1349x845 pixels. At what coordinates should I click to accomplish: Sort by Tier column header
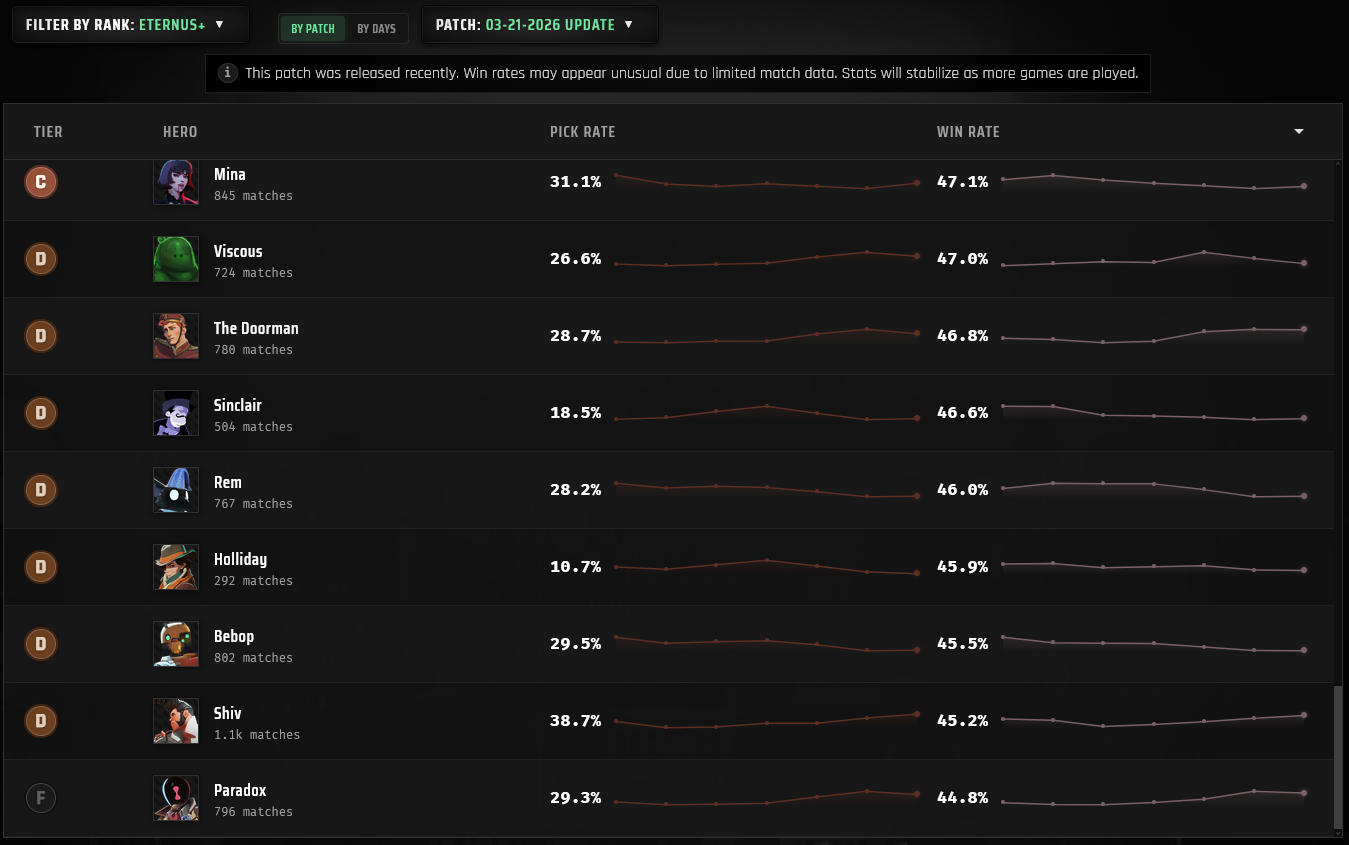click(48, 132)
